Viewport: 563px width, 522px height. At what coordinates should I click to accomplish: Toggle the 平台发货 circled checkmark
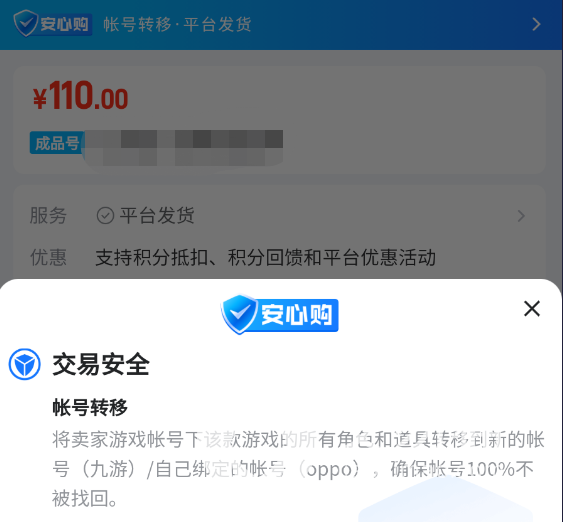pyautogui.click(x=106, y=216)
